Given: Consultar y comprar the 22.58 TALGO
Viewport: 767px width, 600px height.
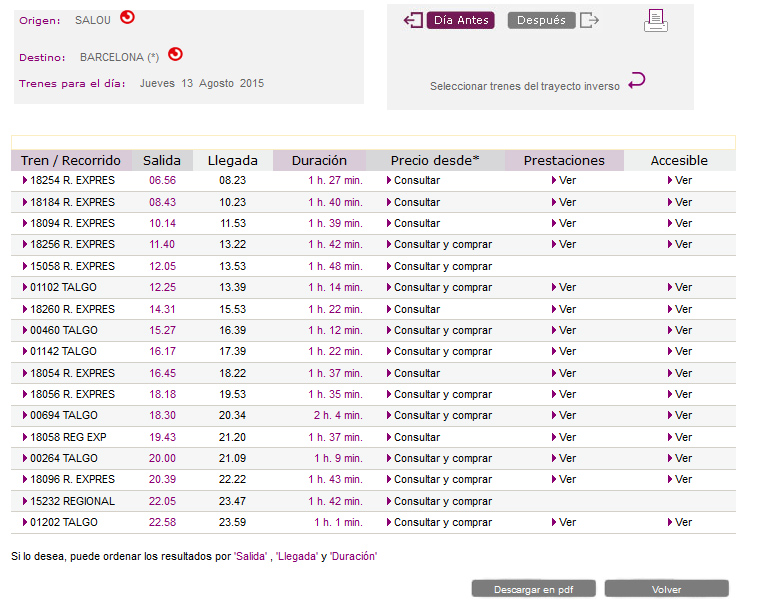Looking at the screenshot, I should pos(439,523).
